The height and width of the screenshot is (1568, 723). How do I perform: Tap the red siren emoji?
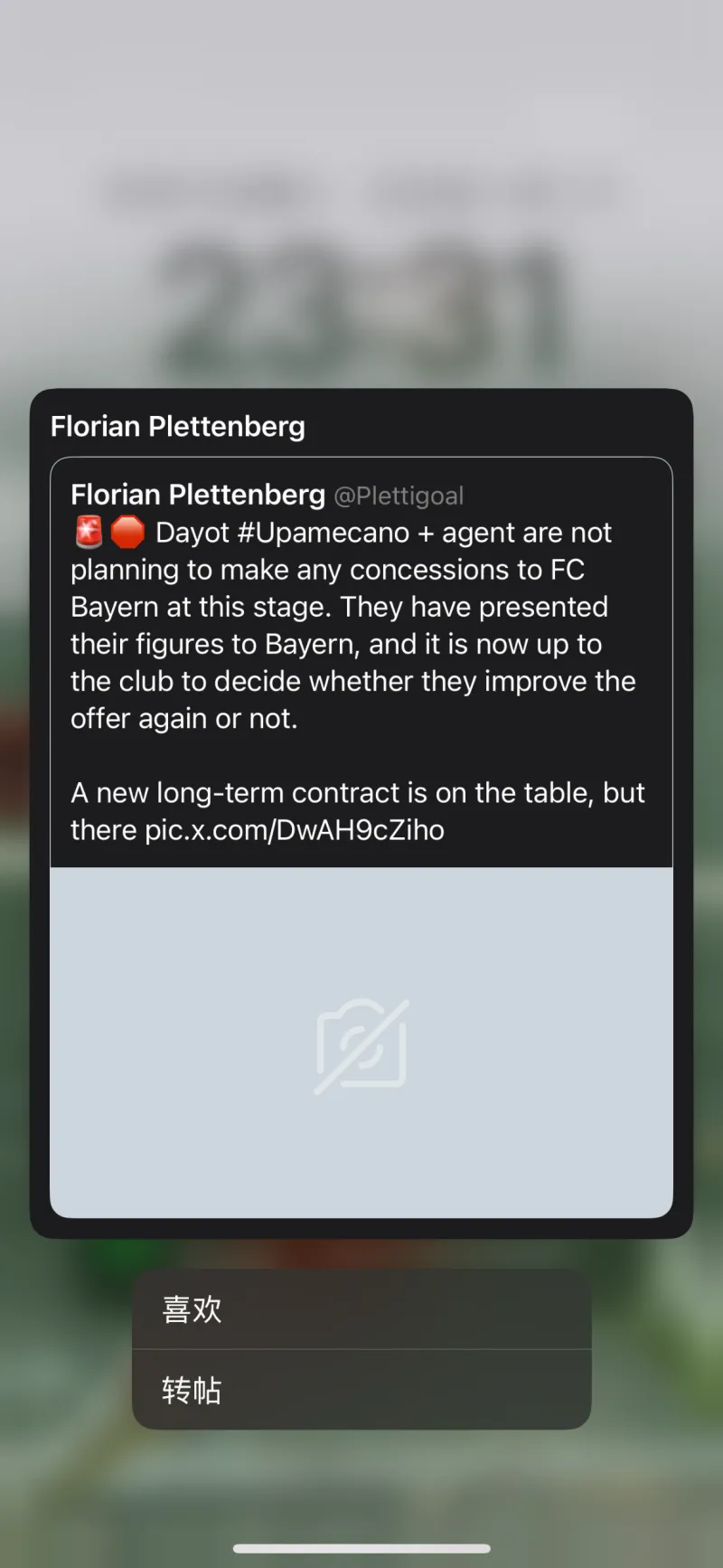pyautogui.click(x=89, y=533)
